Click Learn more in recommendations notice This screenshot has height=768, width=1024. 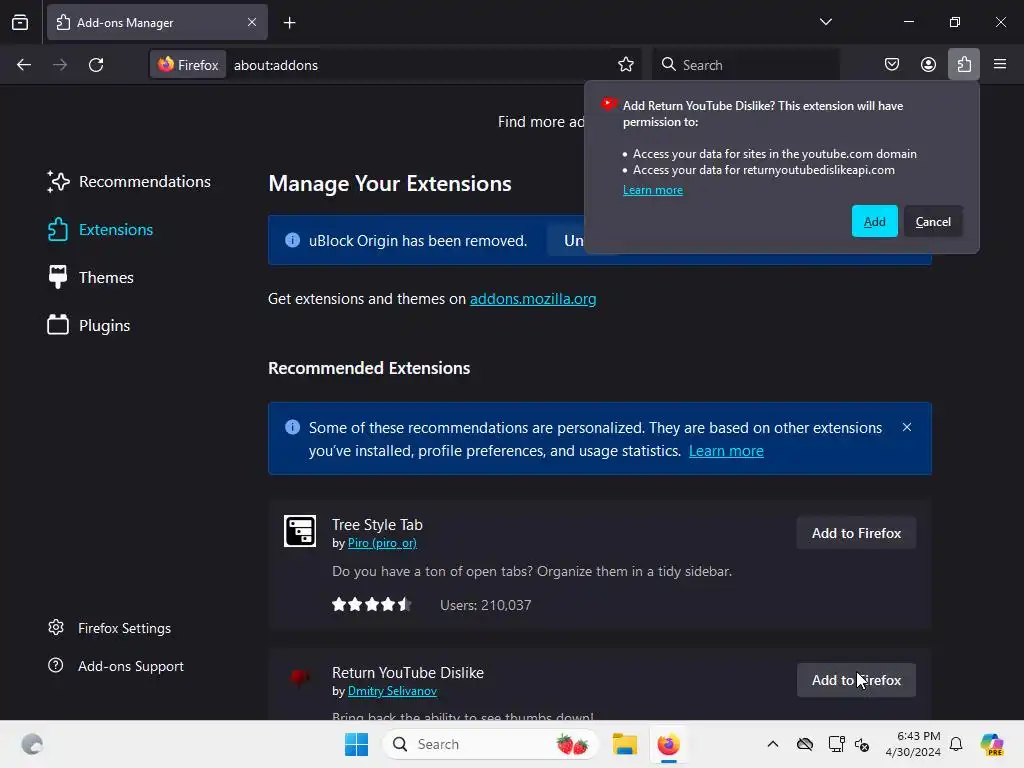[726, 451]
